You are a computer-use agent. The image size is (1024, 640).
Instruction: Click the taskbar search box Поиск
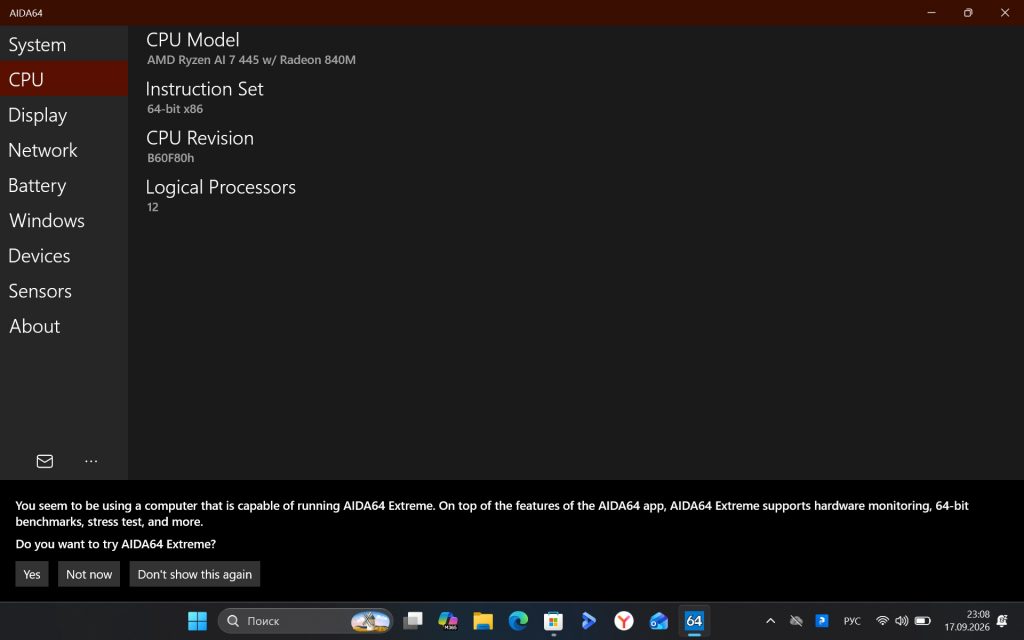pos(306,621)
